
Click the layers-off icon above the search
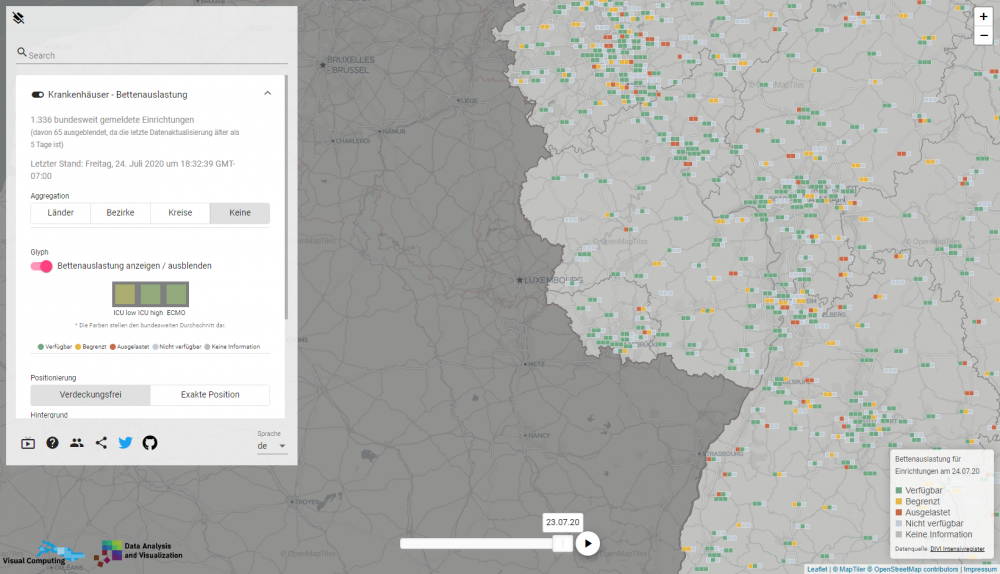19,18
